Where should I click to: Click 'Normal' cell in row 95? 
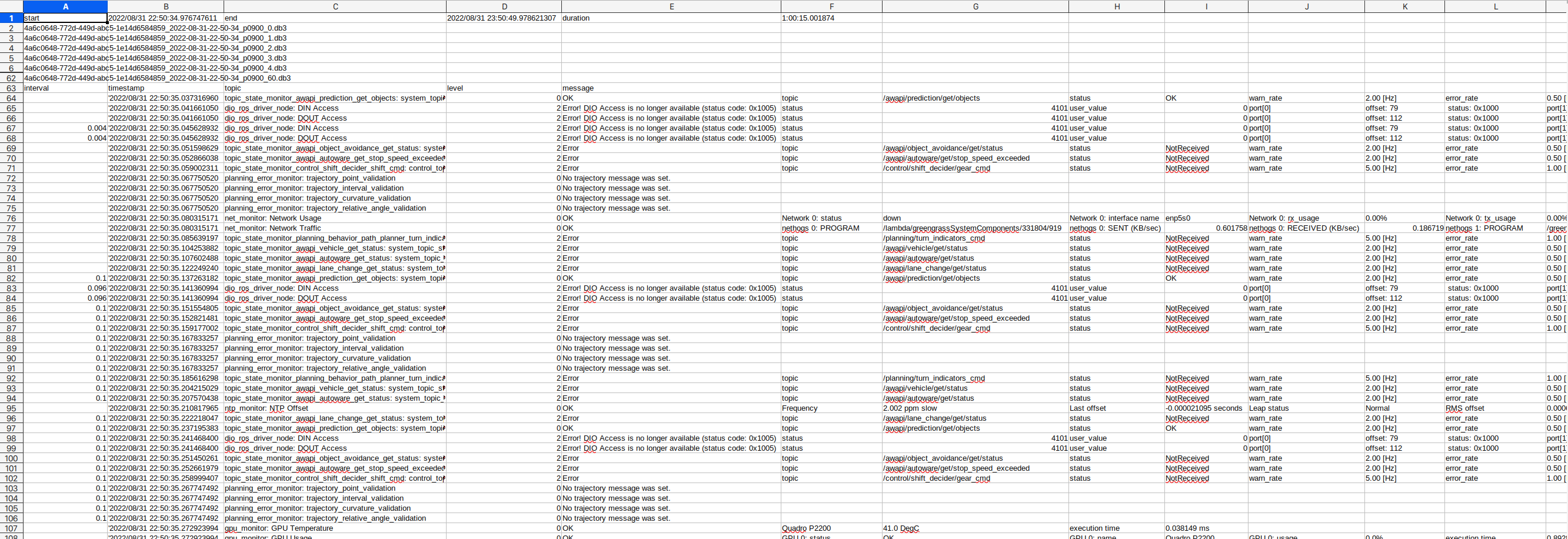tap(1404, 408)
